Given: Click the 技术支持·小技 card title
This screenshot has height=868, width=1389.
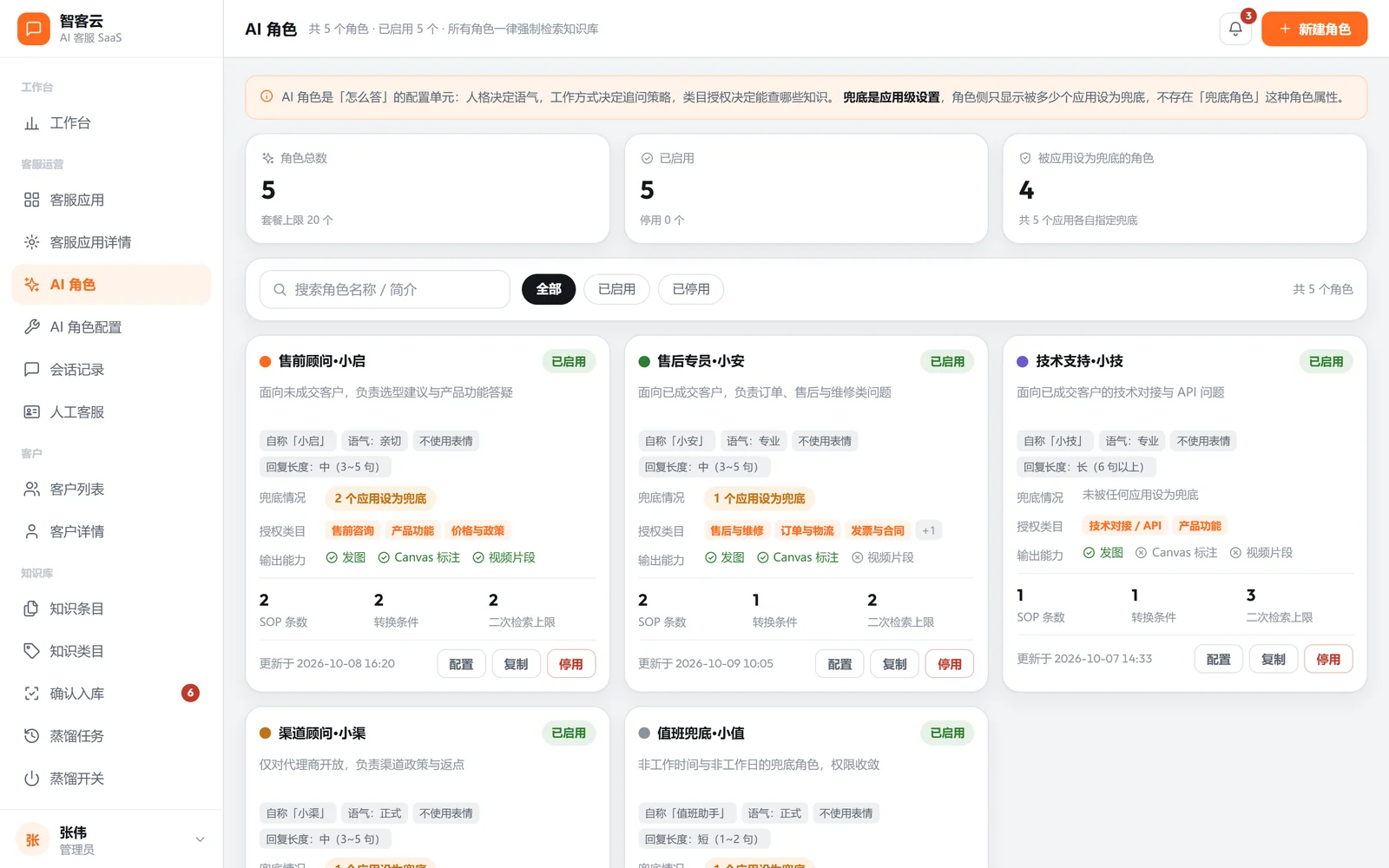Looking at the screenshot, I should point(1079,361).
